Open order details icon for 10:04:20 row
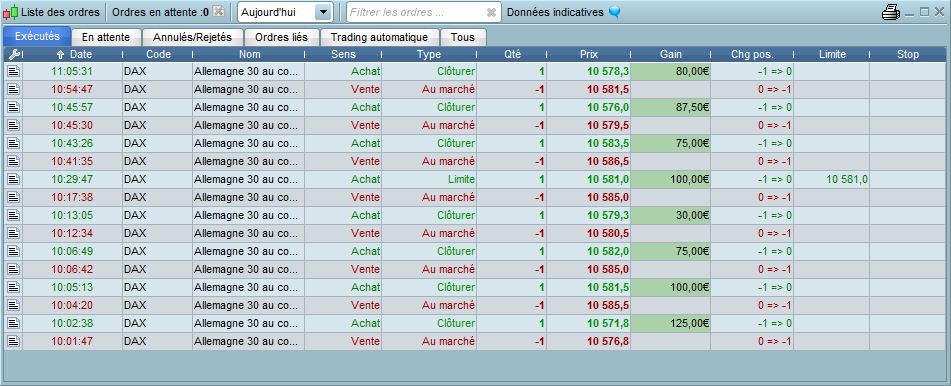Viewport: 951px width, 386px height. click(x=13, y=305)
